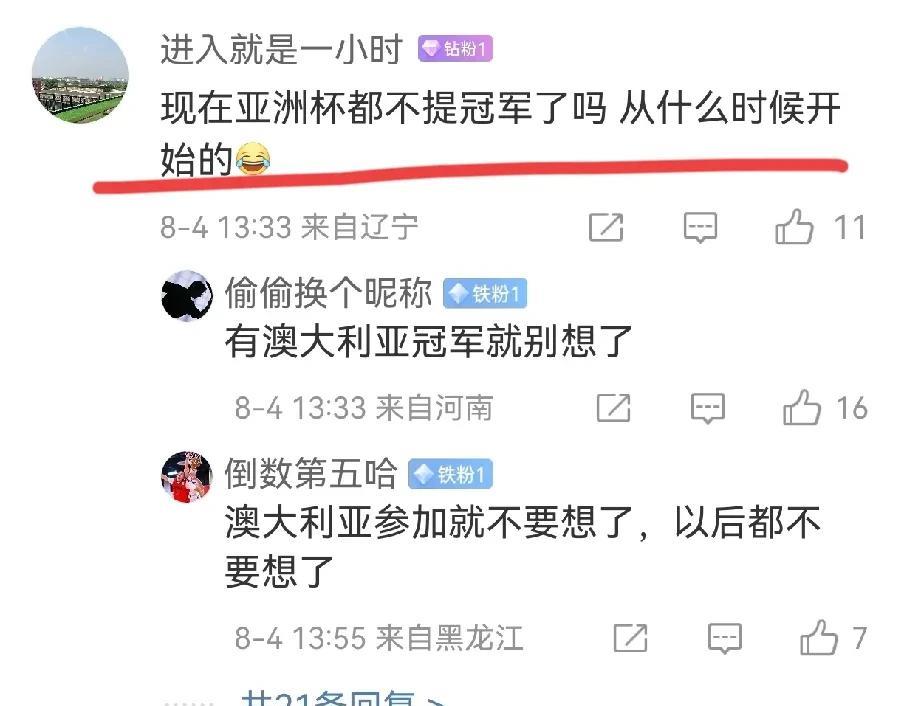The image size is (904, 706).
Task: Open reply box for 偷偷换个昵称's comment
Action: tap(708, 408)
